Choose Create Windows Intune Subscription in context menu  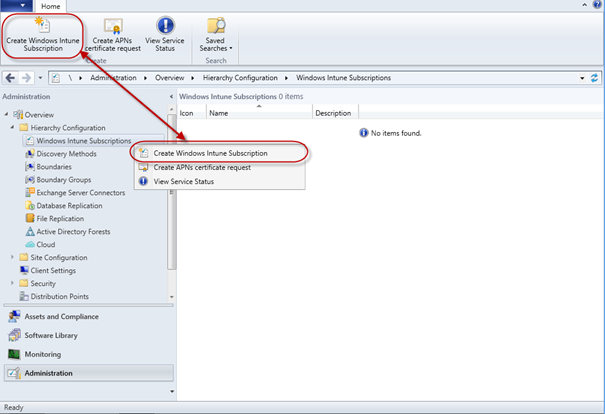[x=220, y=153]
